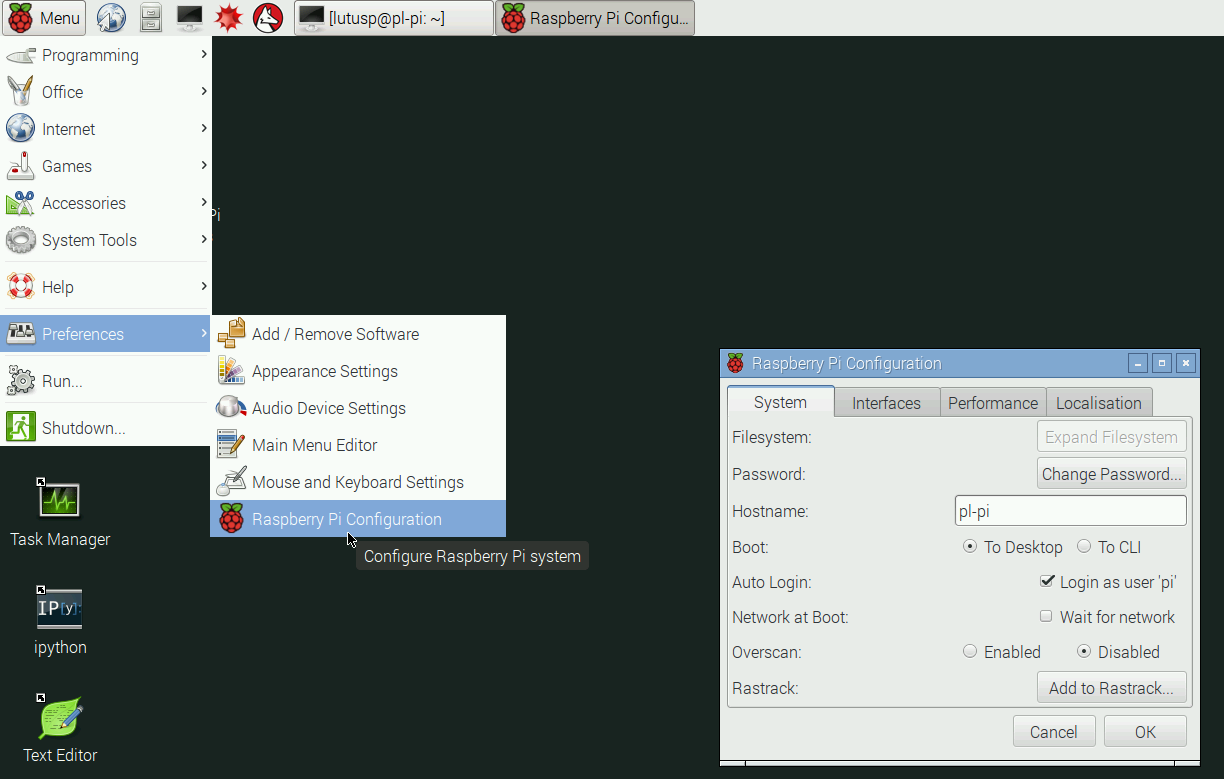Open the red spiky Mathematica icon
The height and width of the screenshot is (779, 1224).
click(229, 18)
